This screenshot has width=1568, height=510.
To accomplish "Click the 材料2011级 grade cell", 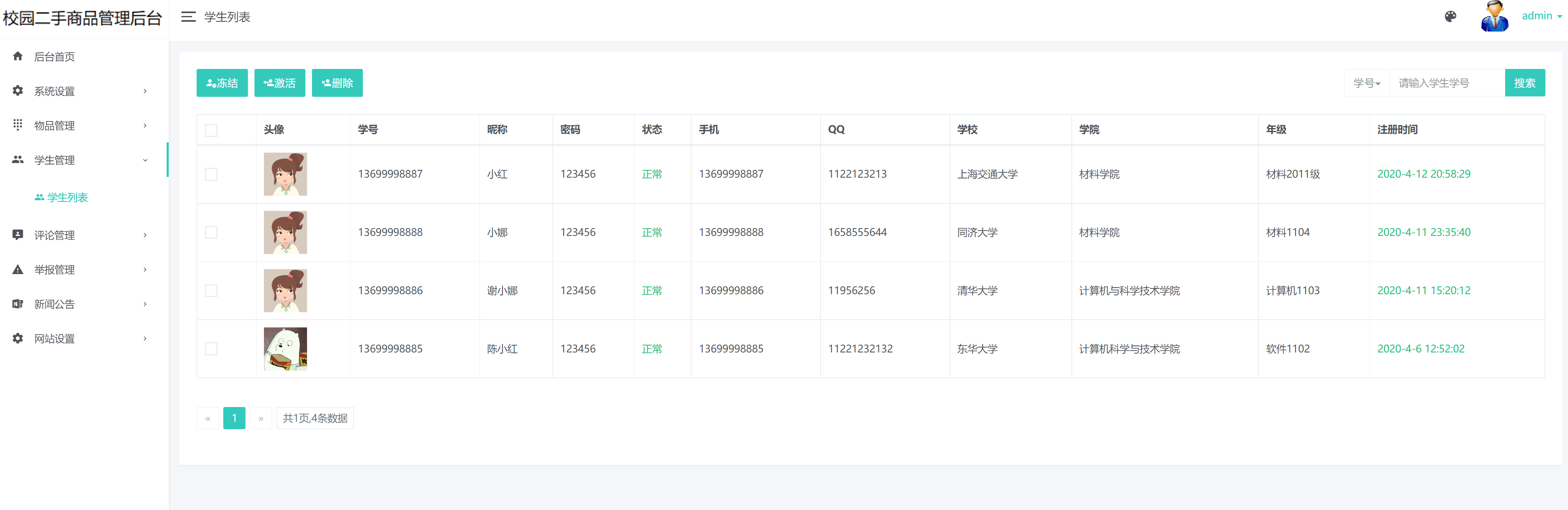I will 1293,174.
